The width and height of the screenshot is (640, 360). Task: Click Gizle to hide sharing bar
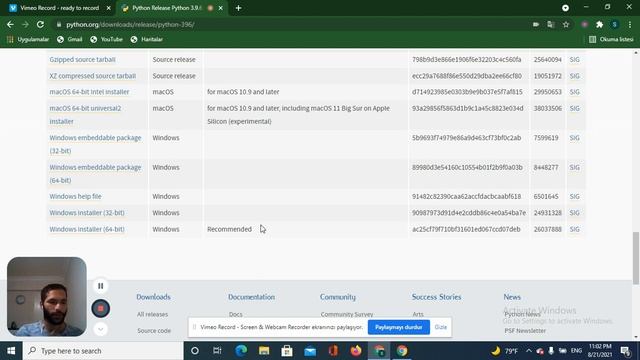coord(441,327)
